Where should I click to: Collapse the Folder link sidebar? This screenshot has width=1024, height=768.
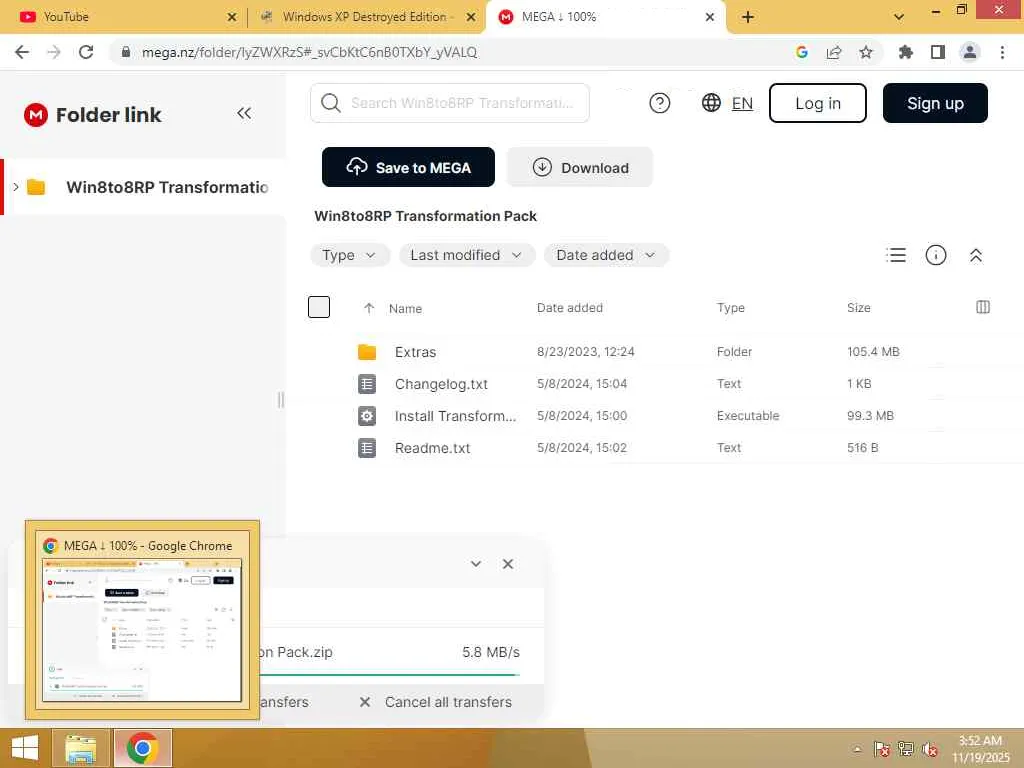[244, 114]
